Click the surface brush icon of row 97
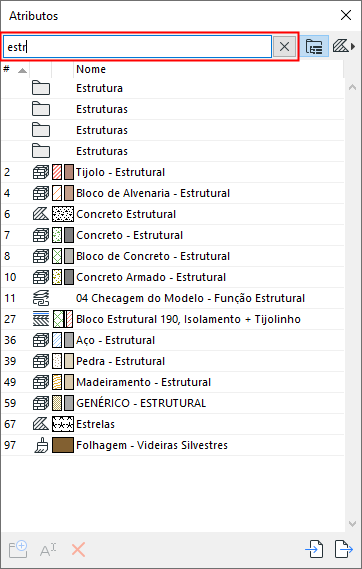 41,446
